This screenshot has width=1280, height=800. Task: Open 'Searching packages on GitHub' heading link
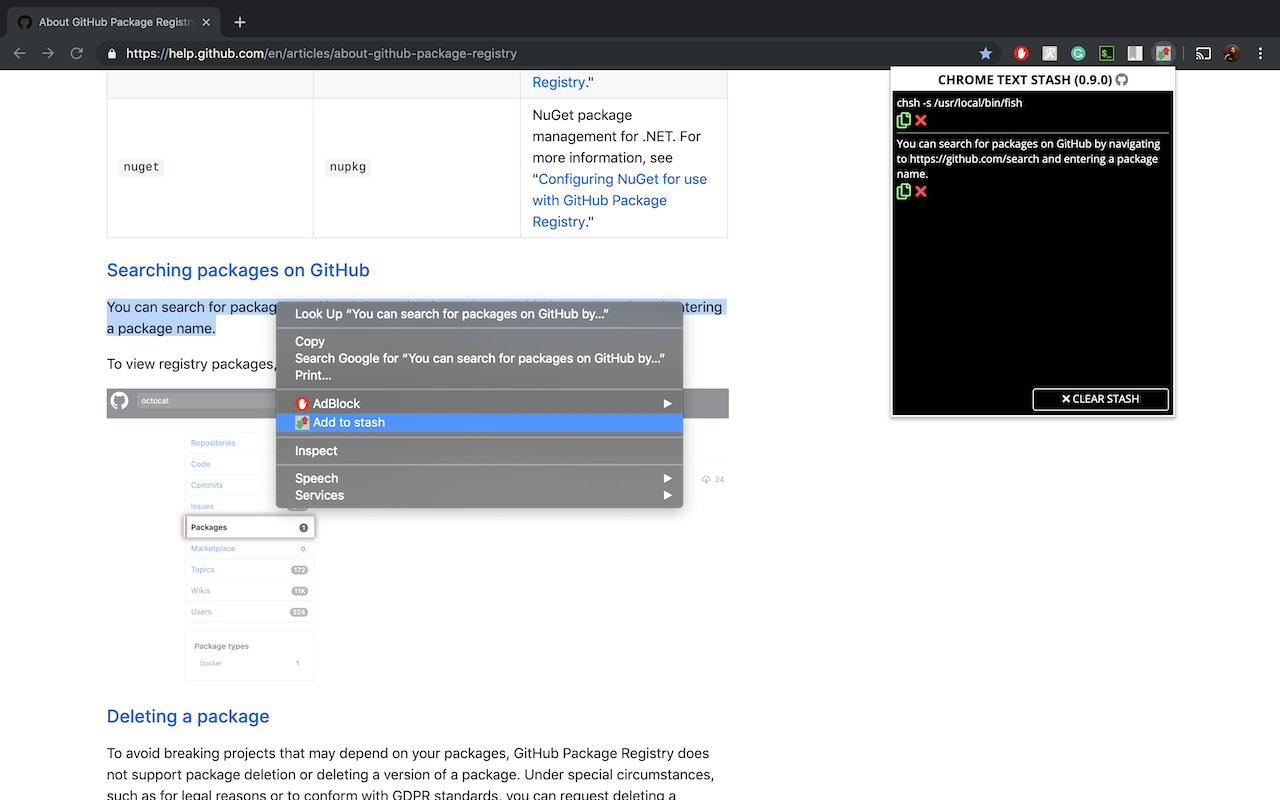(238, 270)
